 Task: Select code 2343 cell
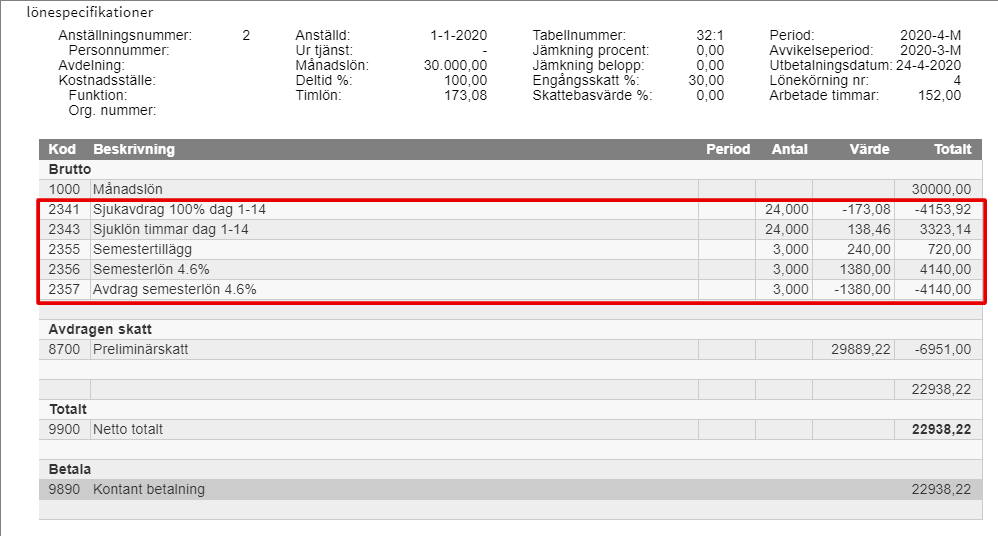point(64,229)
